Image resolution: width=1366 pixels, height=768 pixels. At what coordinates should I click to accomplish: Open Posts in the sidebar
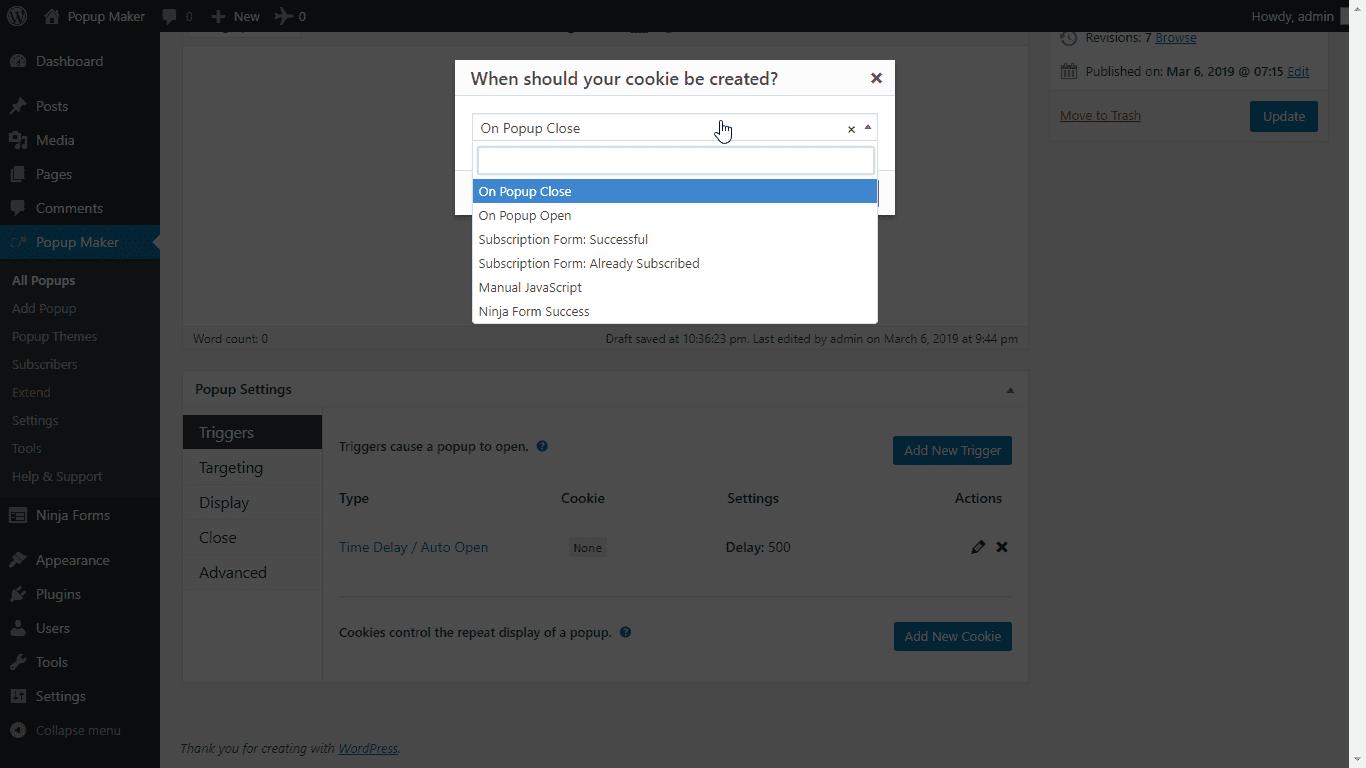pos(80,106)
